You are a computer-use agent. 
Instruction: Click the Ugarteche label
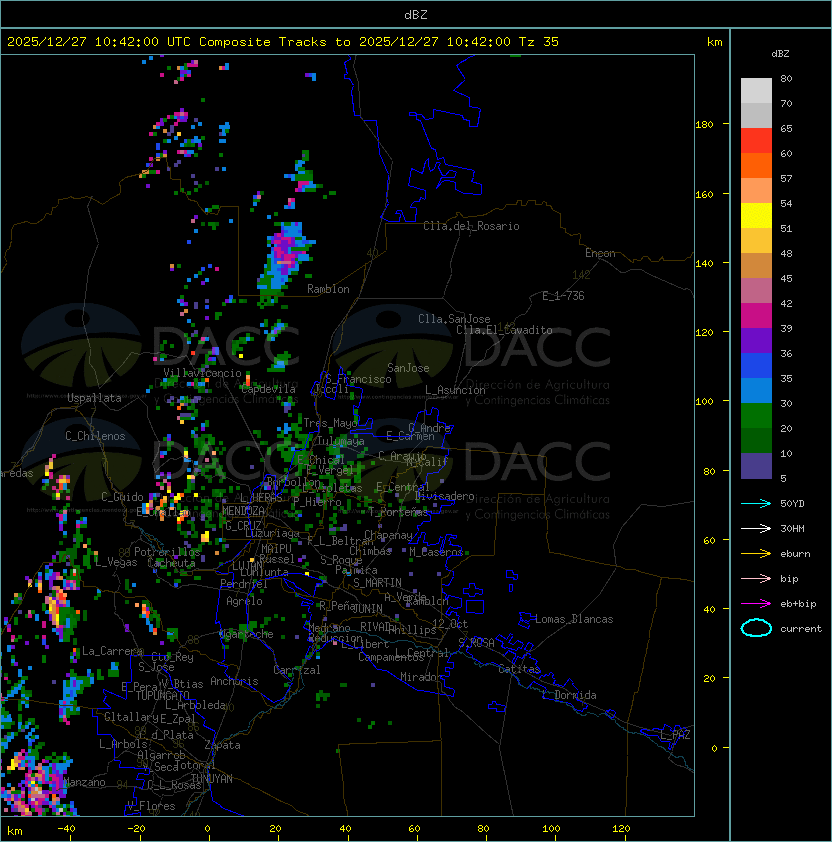[246, 634]
